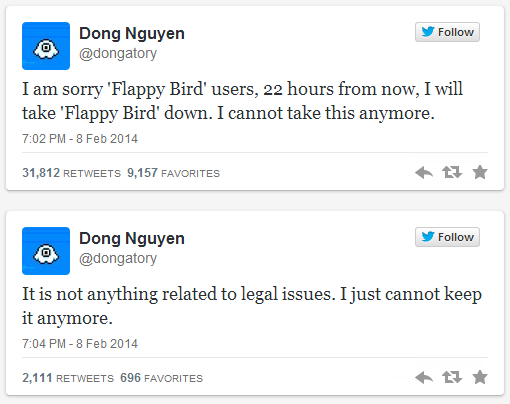Screen dimensions: 510x404
Task: Open Dong Nguyen profile name in second tweet
Action: point(132,239)
